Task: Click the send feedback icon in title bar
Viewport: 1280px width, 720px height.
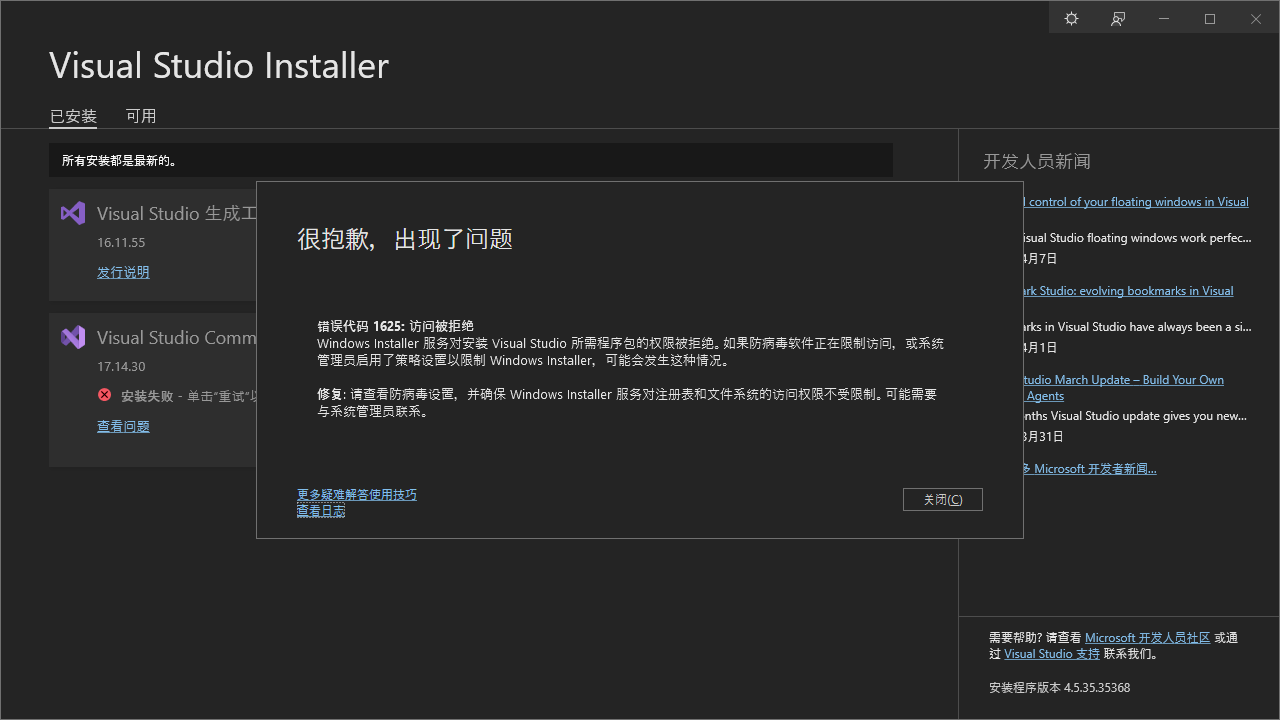Action: [x=1118, y=19]
